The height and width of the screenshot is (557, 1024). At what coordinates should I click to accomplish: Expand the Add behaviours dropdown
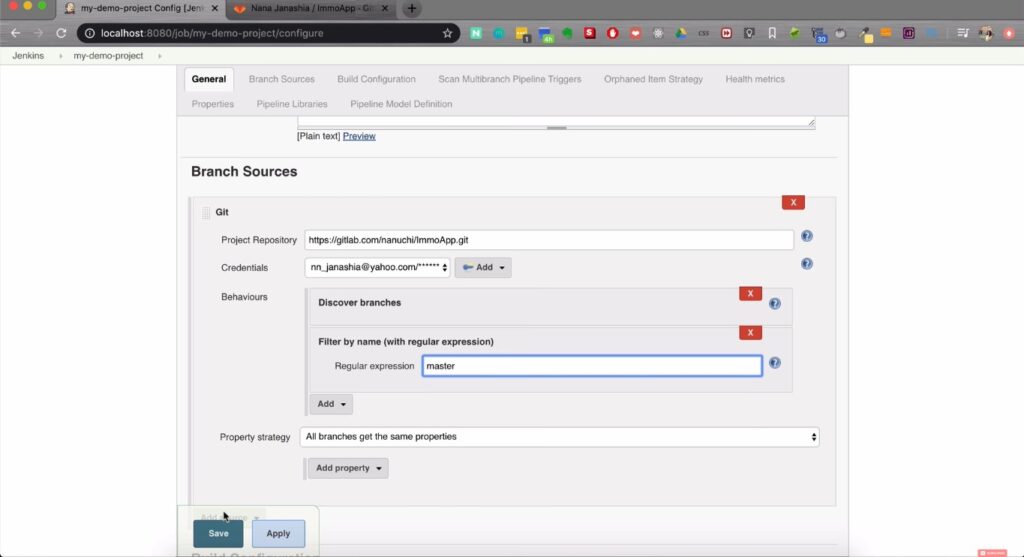tap(331, 404)
